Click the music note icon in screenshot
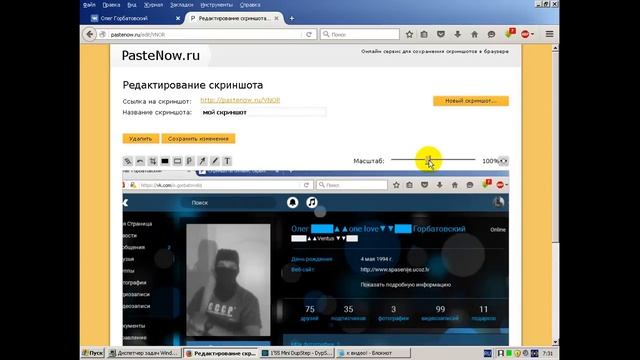The height and width of the screenshot is (360, 640). [312, 202]
